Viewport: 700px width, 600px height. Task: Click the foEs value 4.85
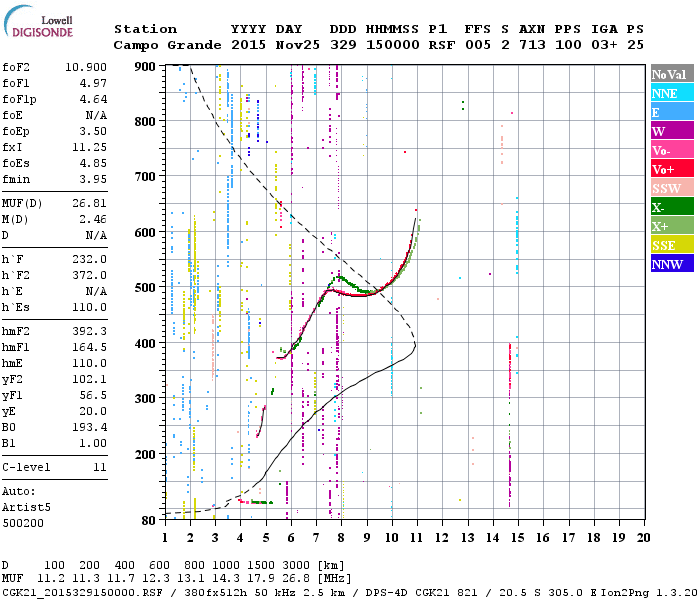pos(93,163)
